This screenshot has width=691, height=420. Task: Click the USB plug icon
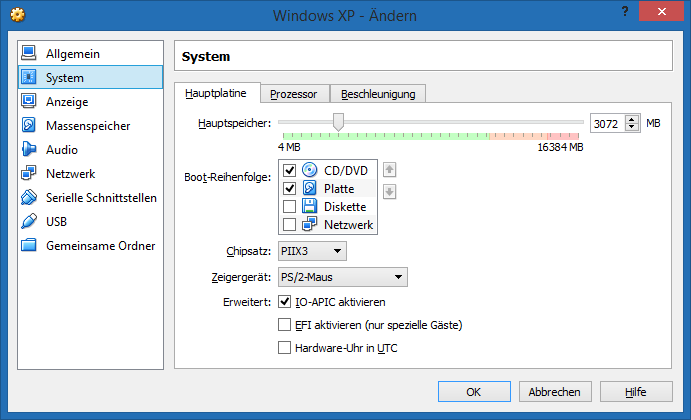point(29,221)
